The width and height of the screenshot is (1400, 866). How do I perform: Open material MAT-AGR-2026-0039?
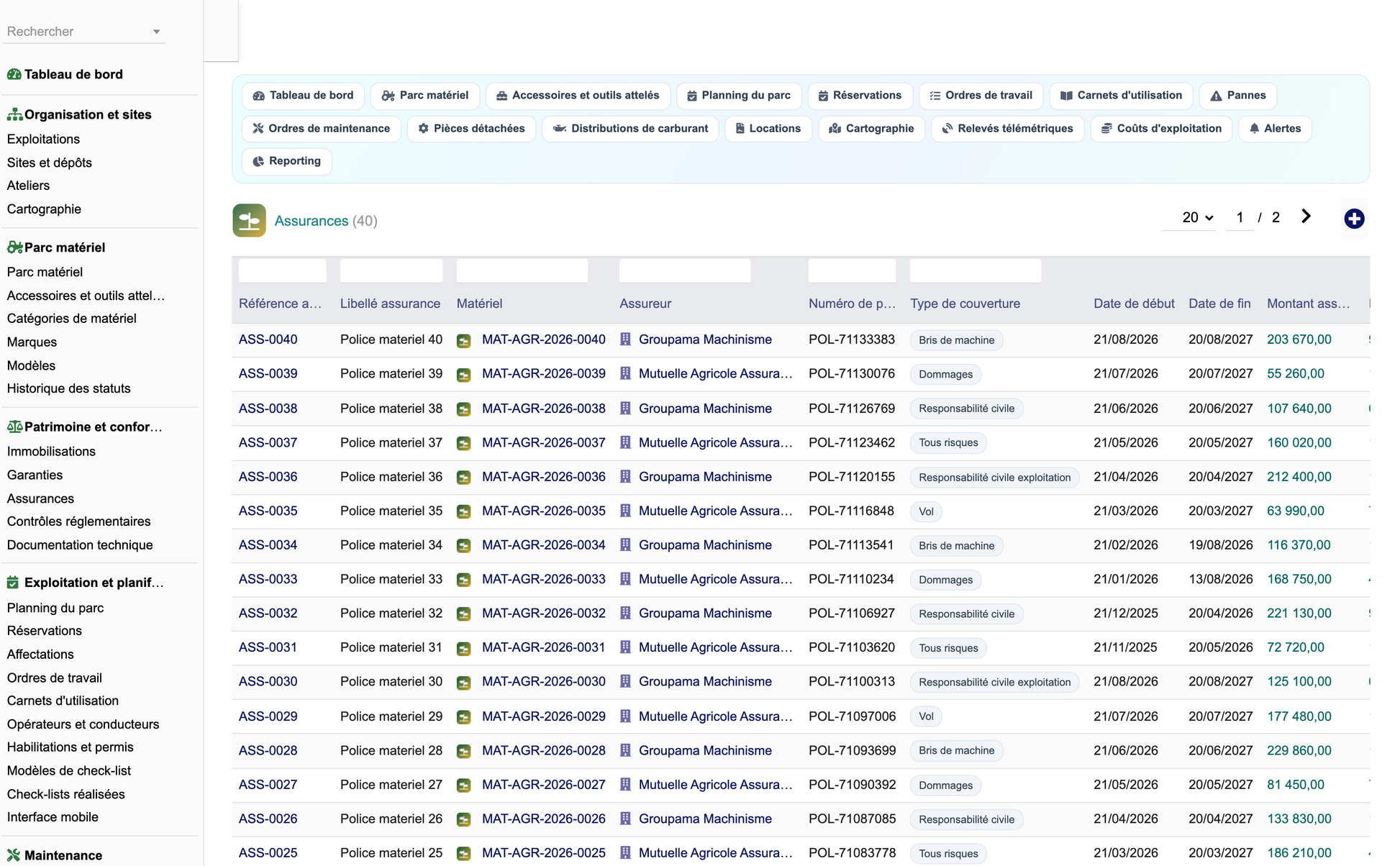[x=543, y=374]
